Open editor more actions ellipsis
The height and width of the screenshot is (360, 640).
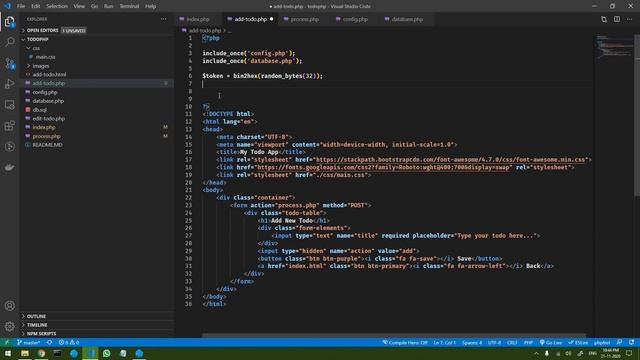pyautogui.click(x=630, y=19)
